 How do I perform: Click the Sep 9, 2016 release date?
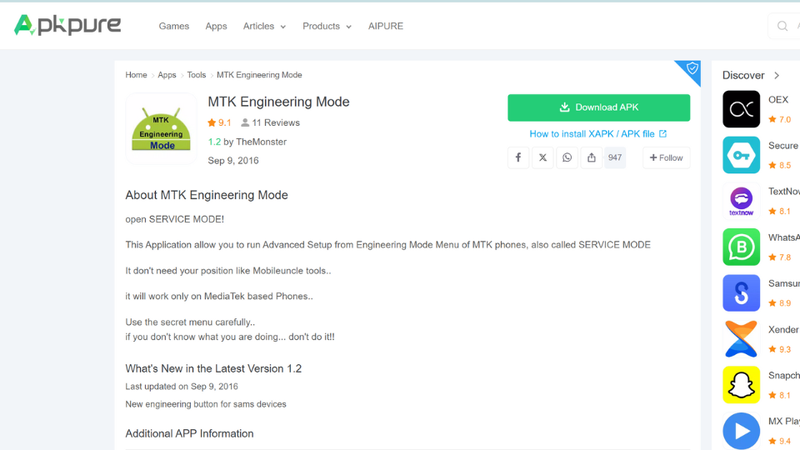tap(233, 161)
